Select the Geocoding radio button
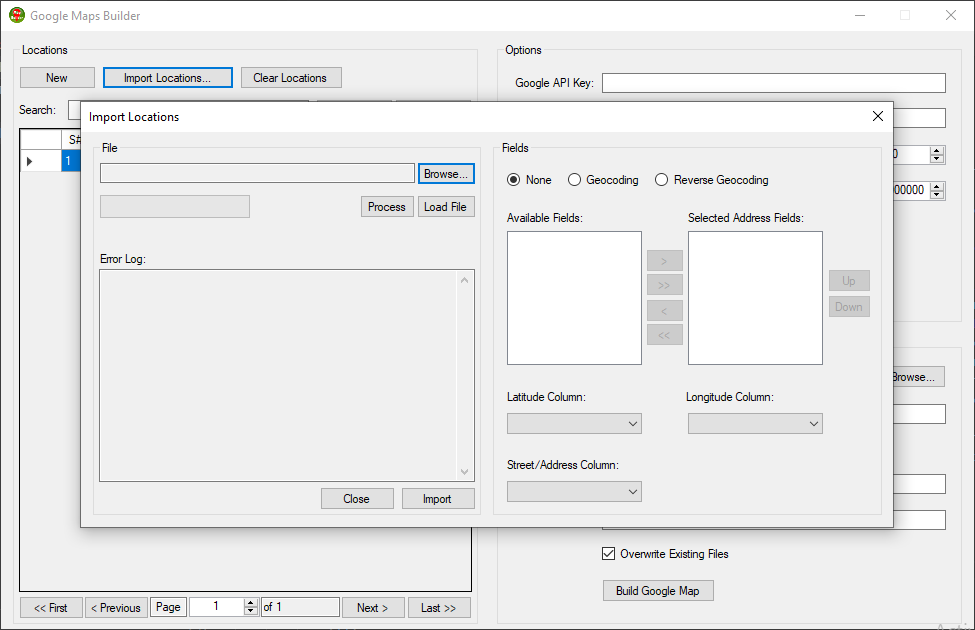975x630 pixels. 575,180
